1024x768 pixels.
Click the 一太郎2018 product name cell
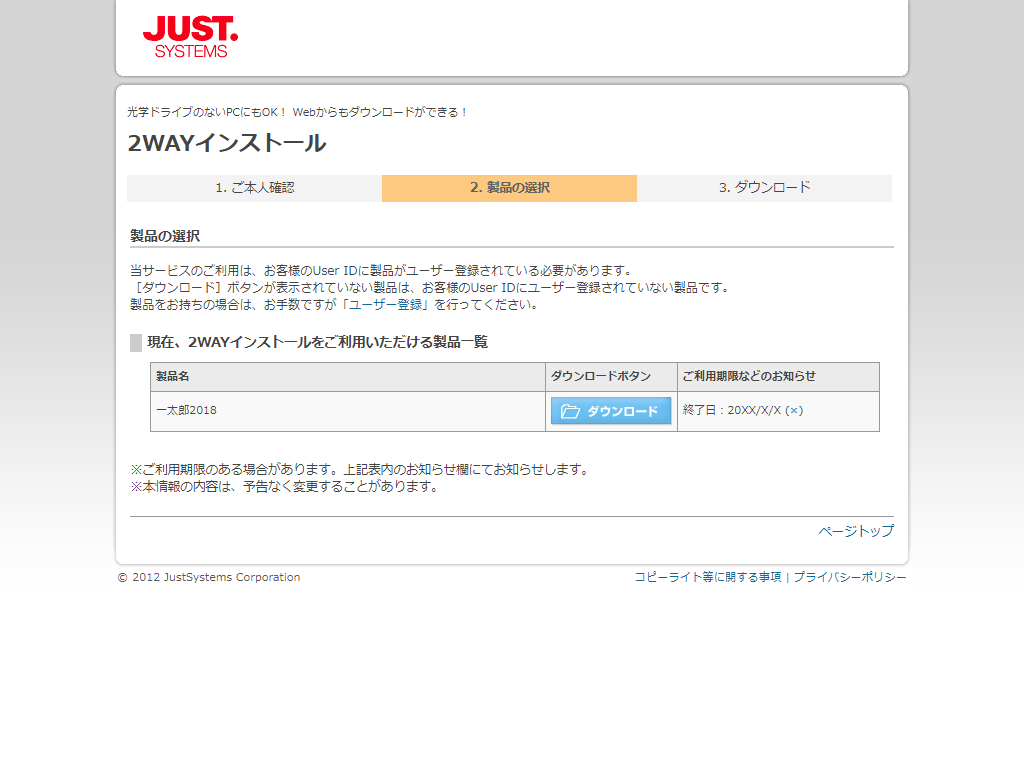[x=348, y=411]
